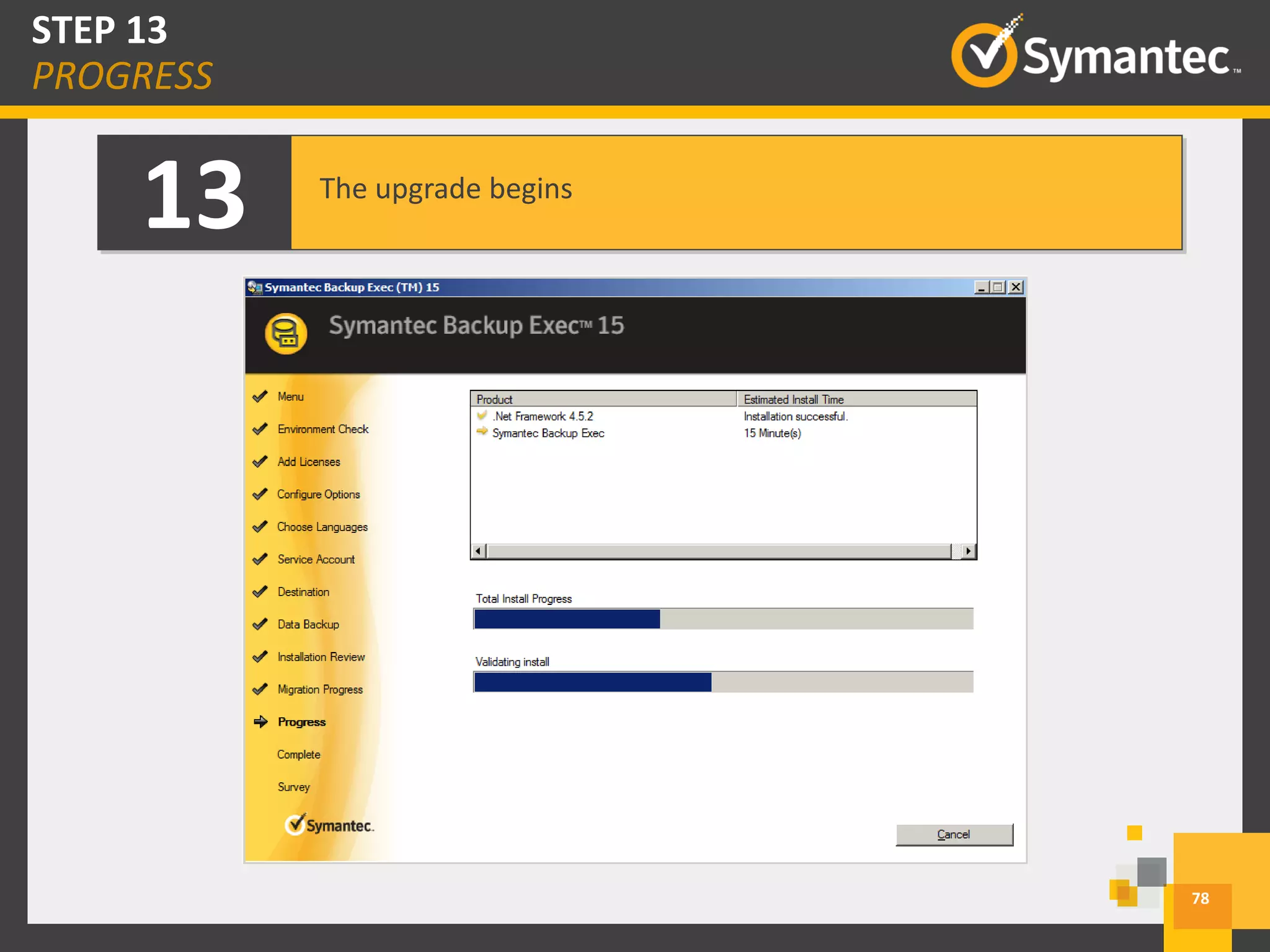Select the Data Backup step
The image size is (1270, 952).
pos(308,624)
